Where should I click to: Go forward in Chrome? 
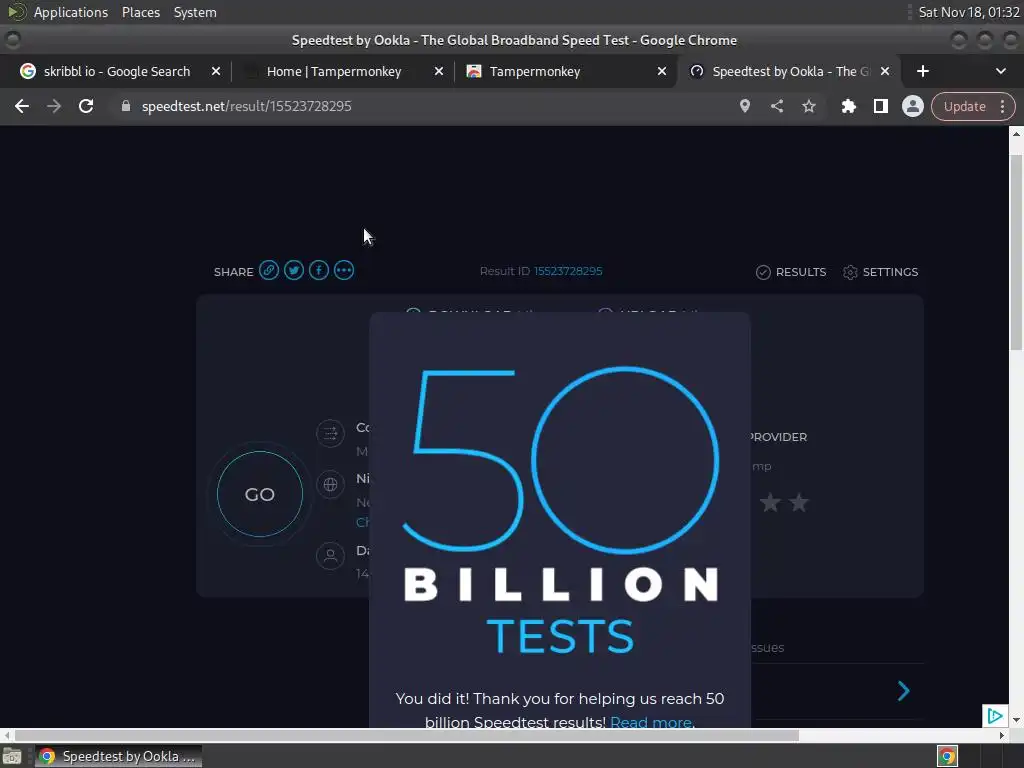(54, 106)
